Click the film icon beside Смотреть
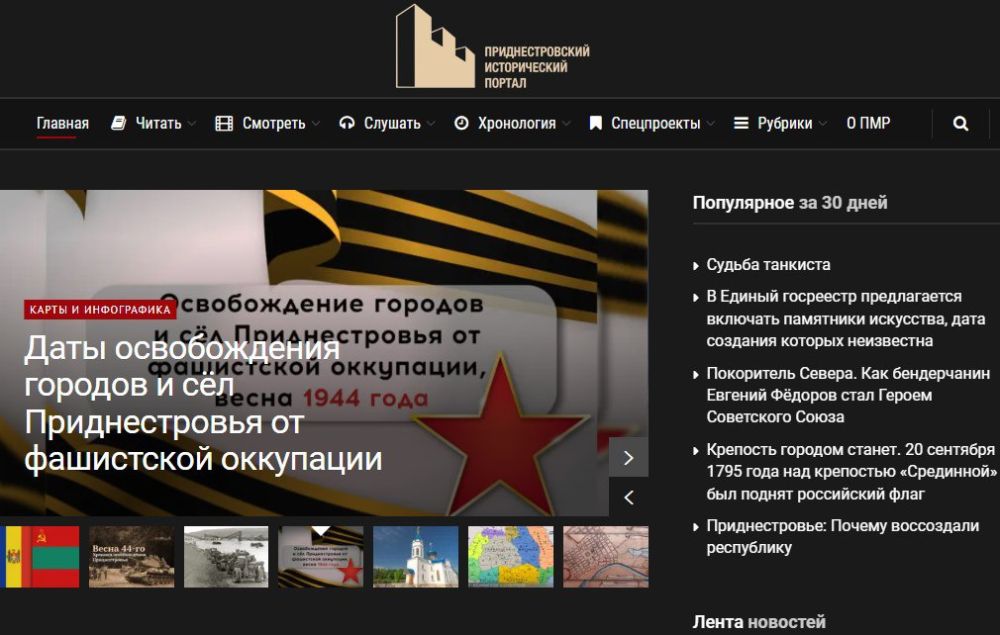 pyautogui.click(x=224, y=124)
